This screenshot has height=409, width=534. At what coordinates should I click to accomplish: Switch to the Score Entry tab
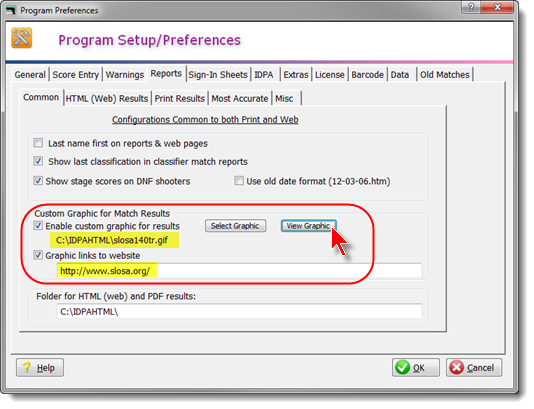point(76,75)
